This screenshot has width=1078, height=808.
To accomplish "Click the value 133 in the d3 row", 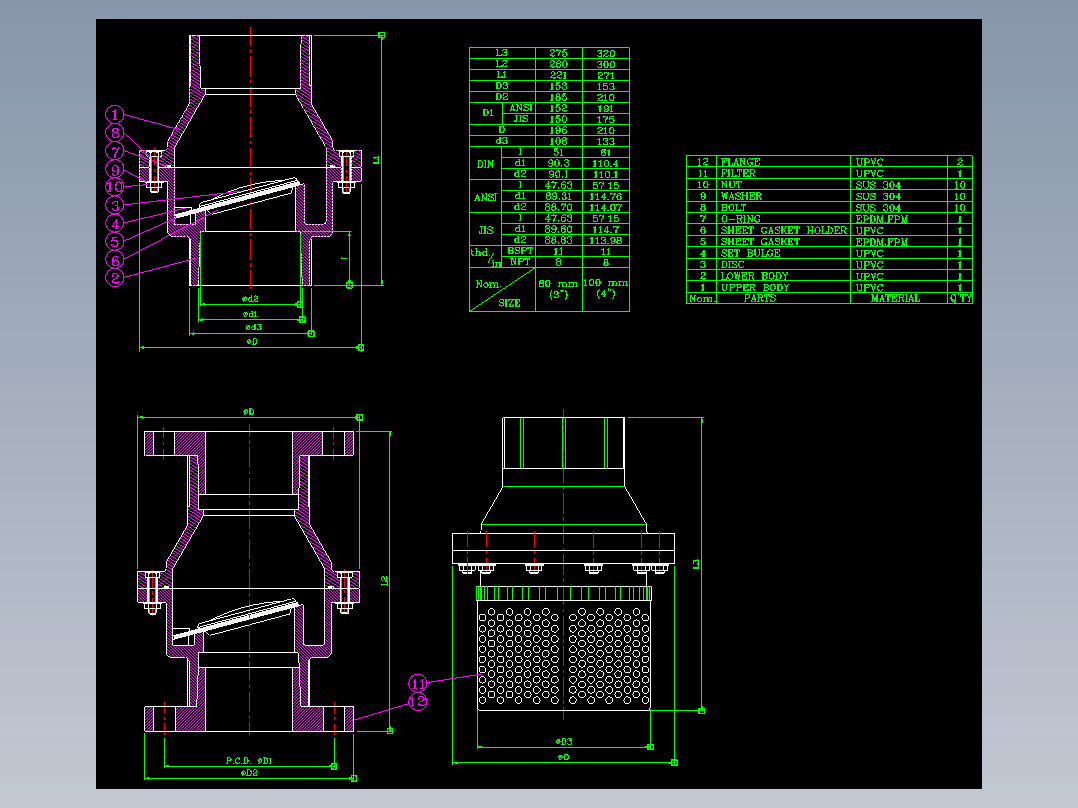I will [606, 141].
